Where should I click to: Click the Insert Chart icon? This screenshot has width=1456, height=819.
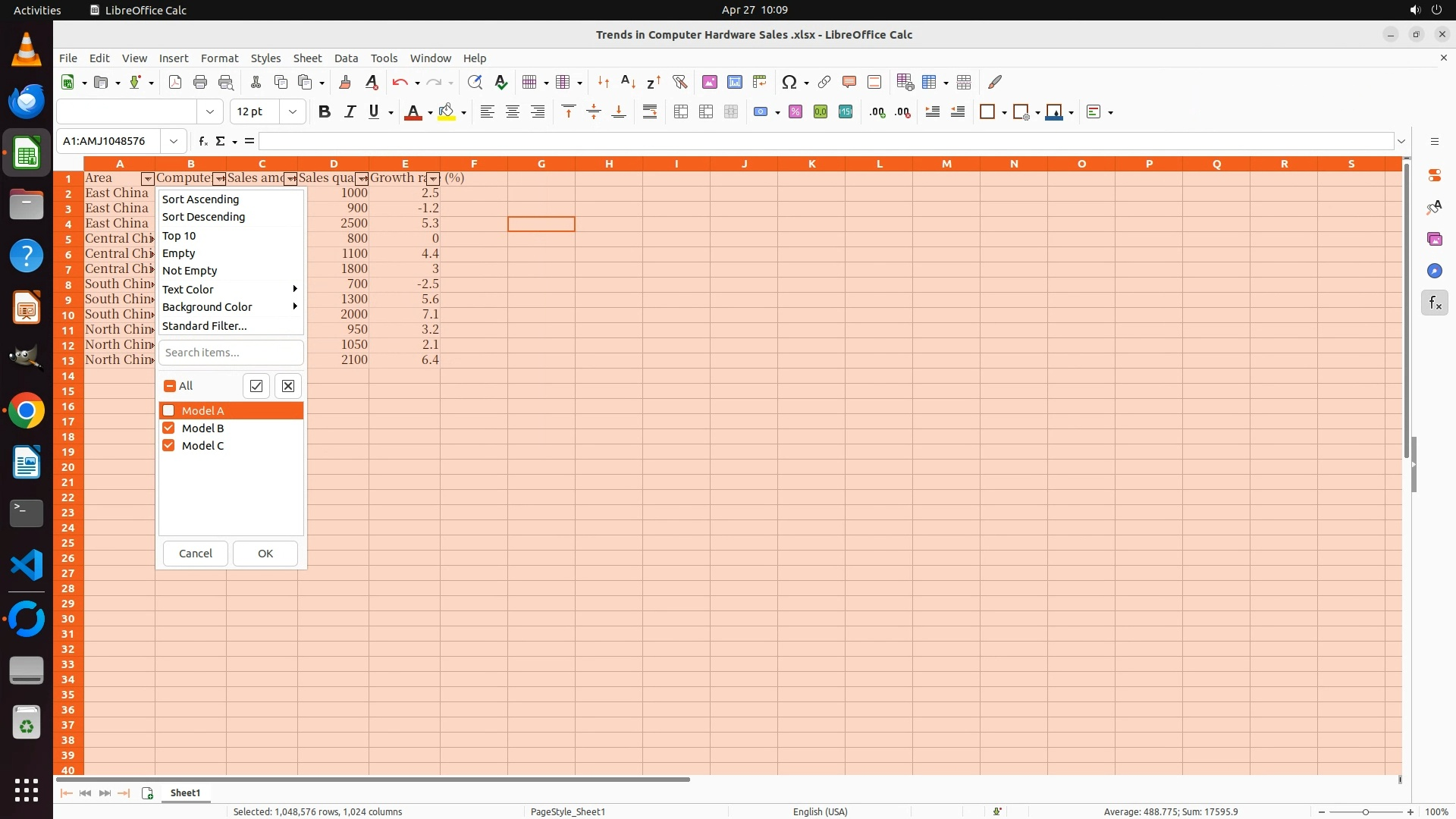[734, 82]
